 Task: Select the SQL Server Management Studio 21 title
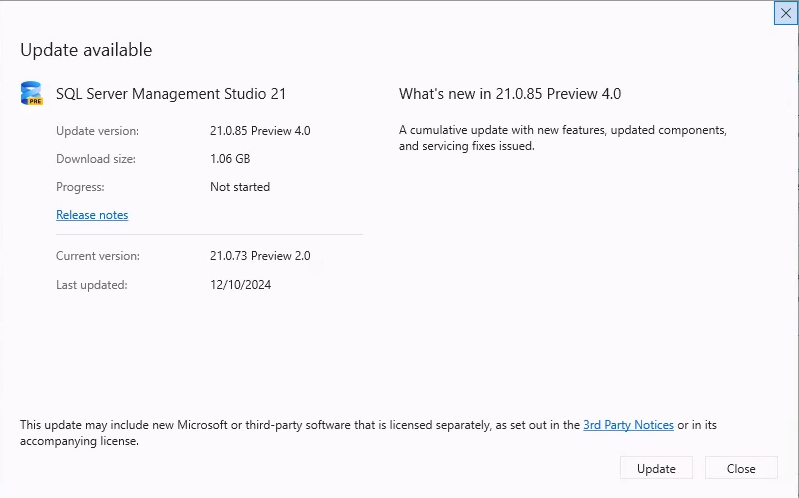[x=171, y=94]
